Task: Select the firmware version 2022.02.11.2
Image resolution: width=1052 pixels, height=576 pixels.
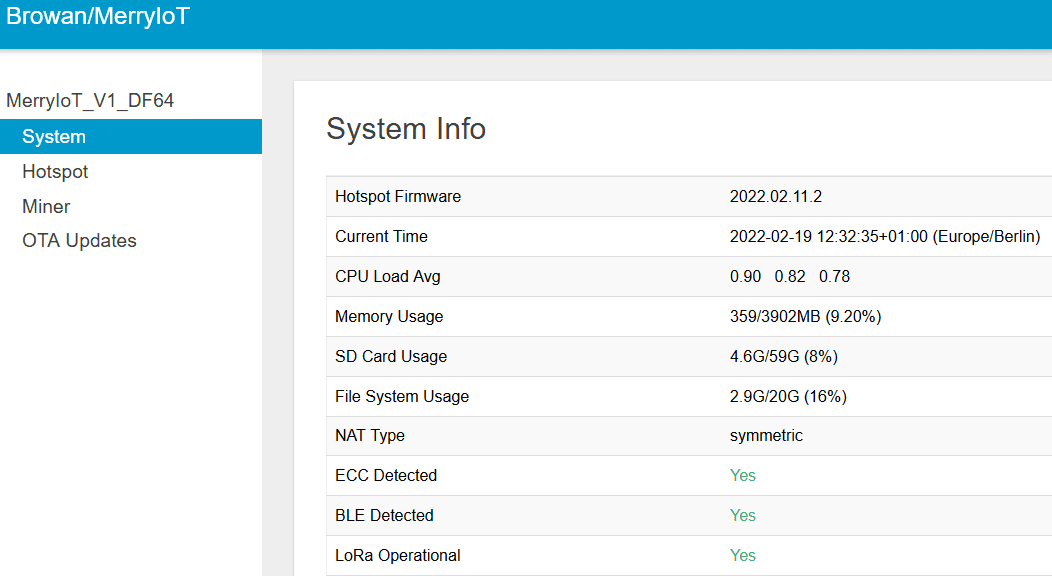Action: click(x=776, y=197)
